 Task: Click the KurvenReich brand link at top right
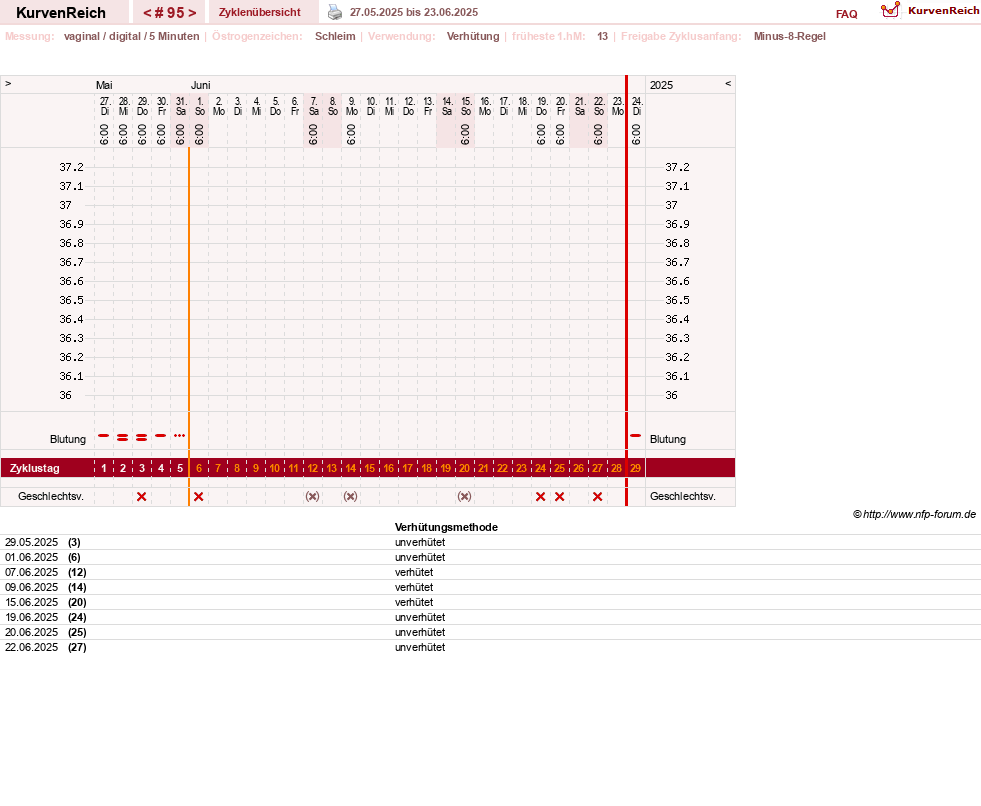coord(943,11)
